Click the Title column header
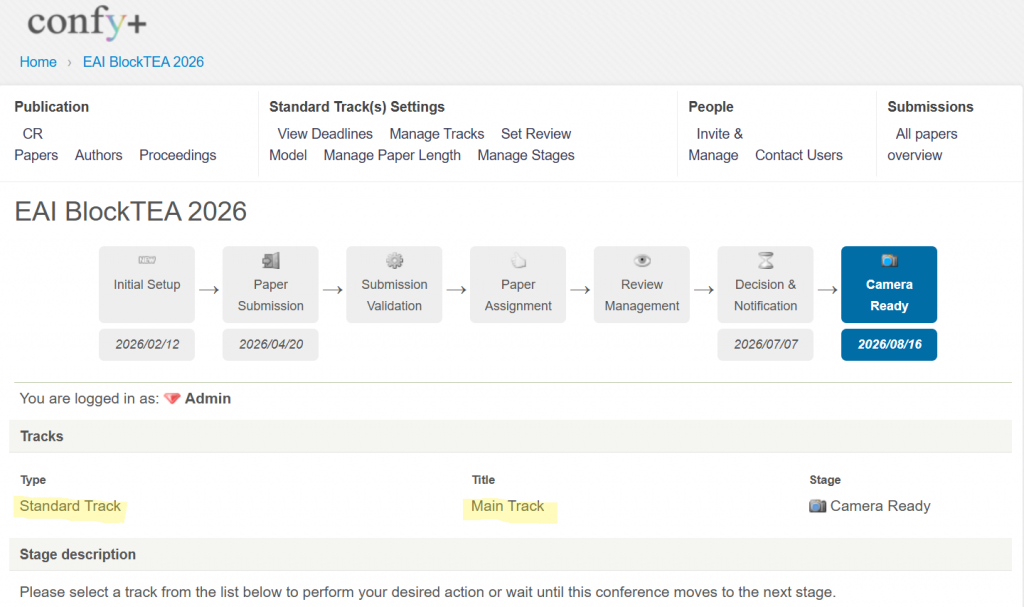This screenshot has height=607, width=1024. (483, 480)
